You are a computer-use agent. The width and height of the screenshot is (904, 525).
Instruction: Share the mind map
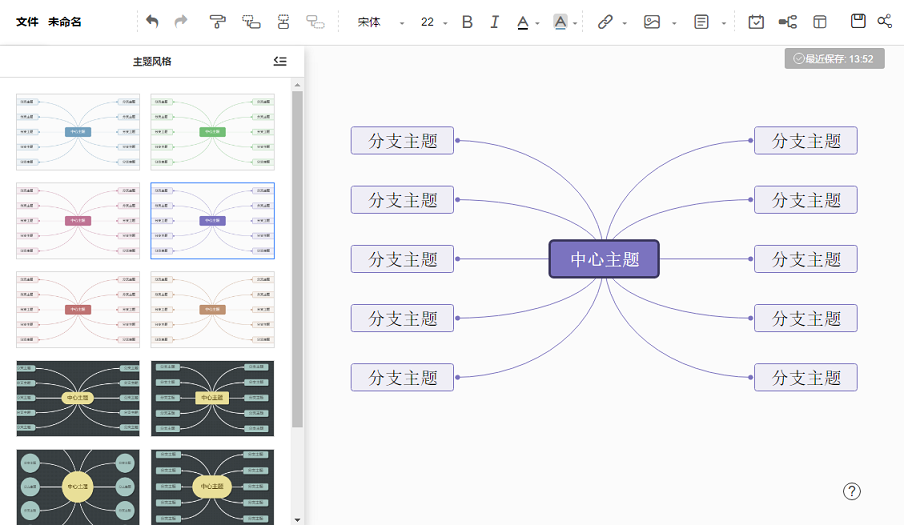pyautogui.click(x=884, y=21)
